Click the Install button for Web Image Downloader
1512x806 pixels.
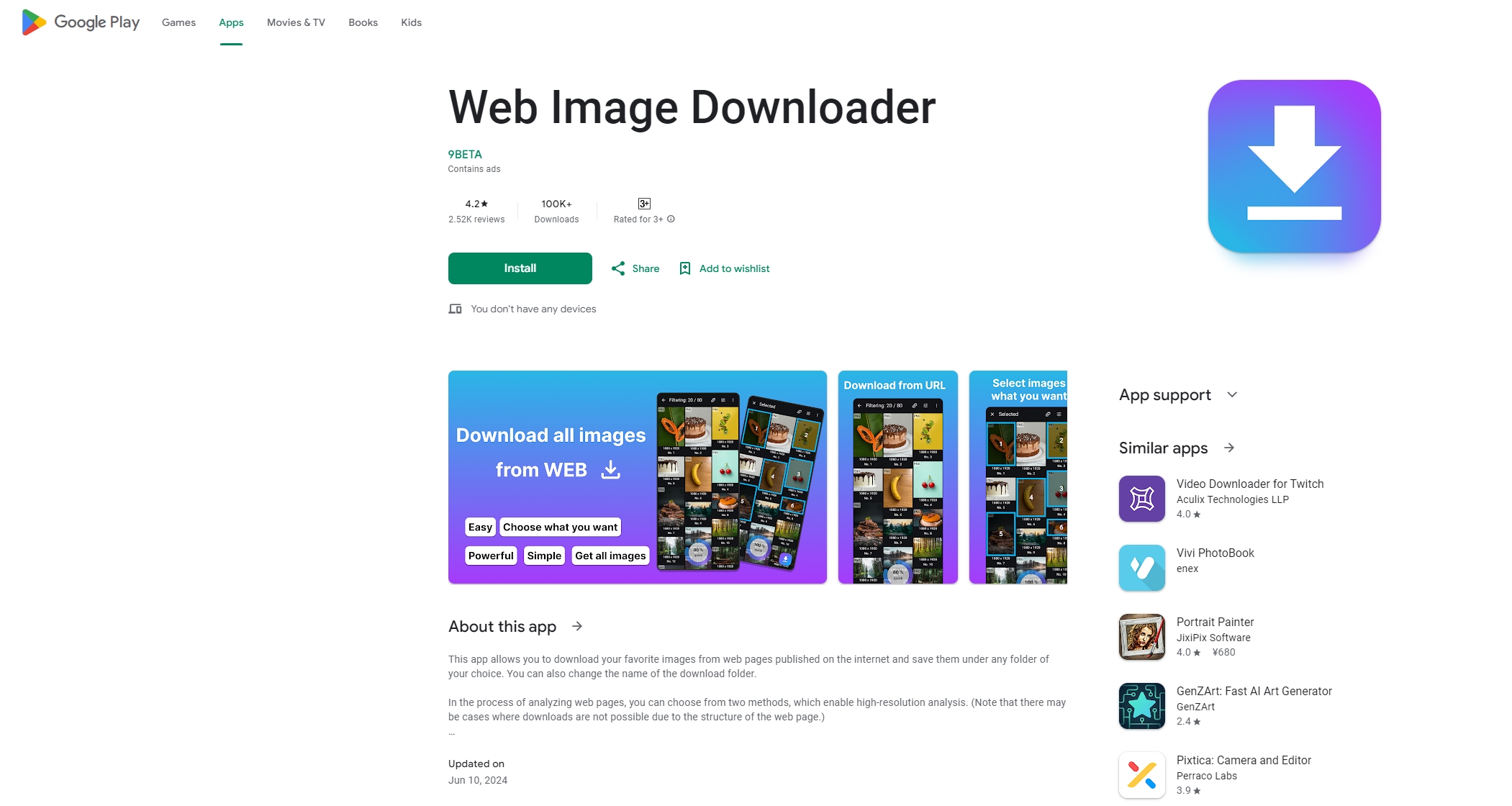pos(519,268)
